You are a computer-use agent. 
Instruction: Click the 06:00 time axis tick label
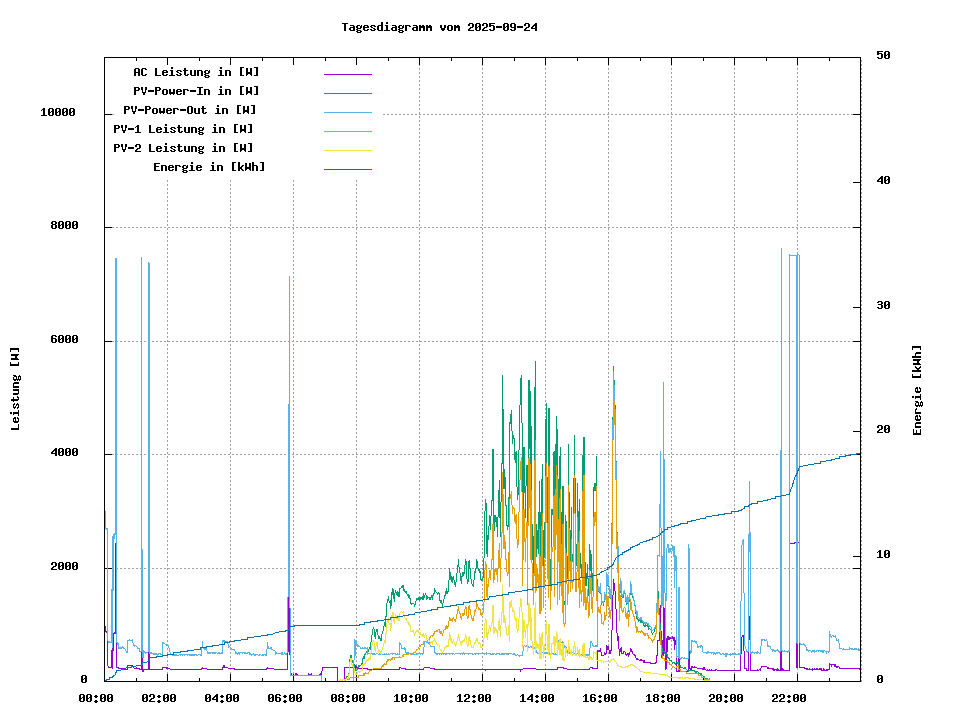[285, 698]
